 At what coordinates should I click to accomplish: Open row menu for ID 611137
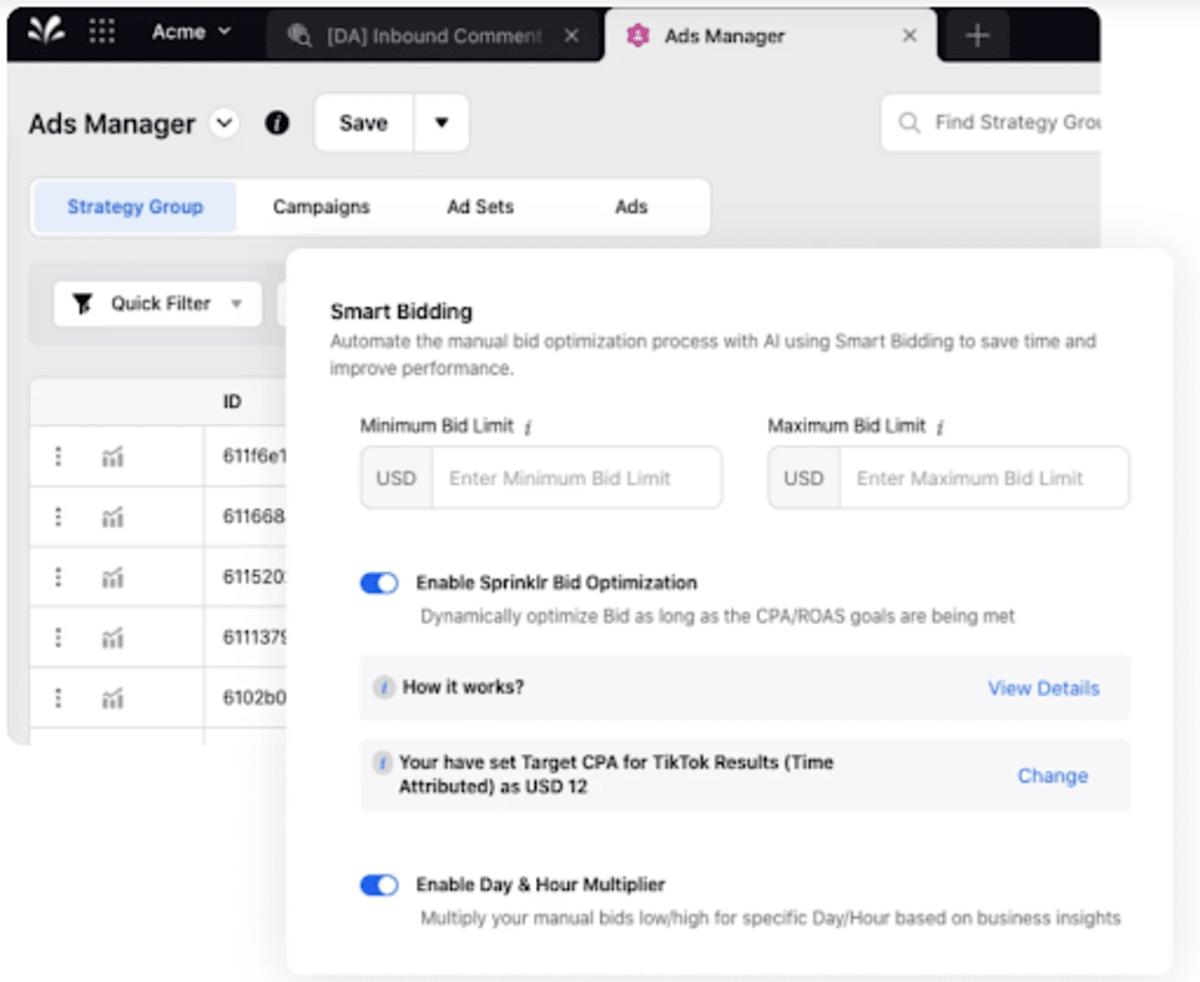58,638
